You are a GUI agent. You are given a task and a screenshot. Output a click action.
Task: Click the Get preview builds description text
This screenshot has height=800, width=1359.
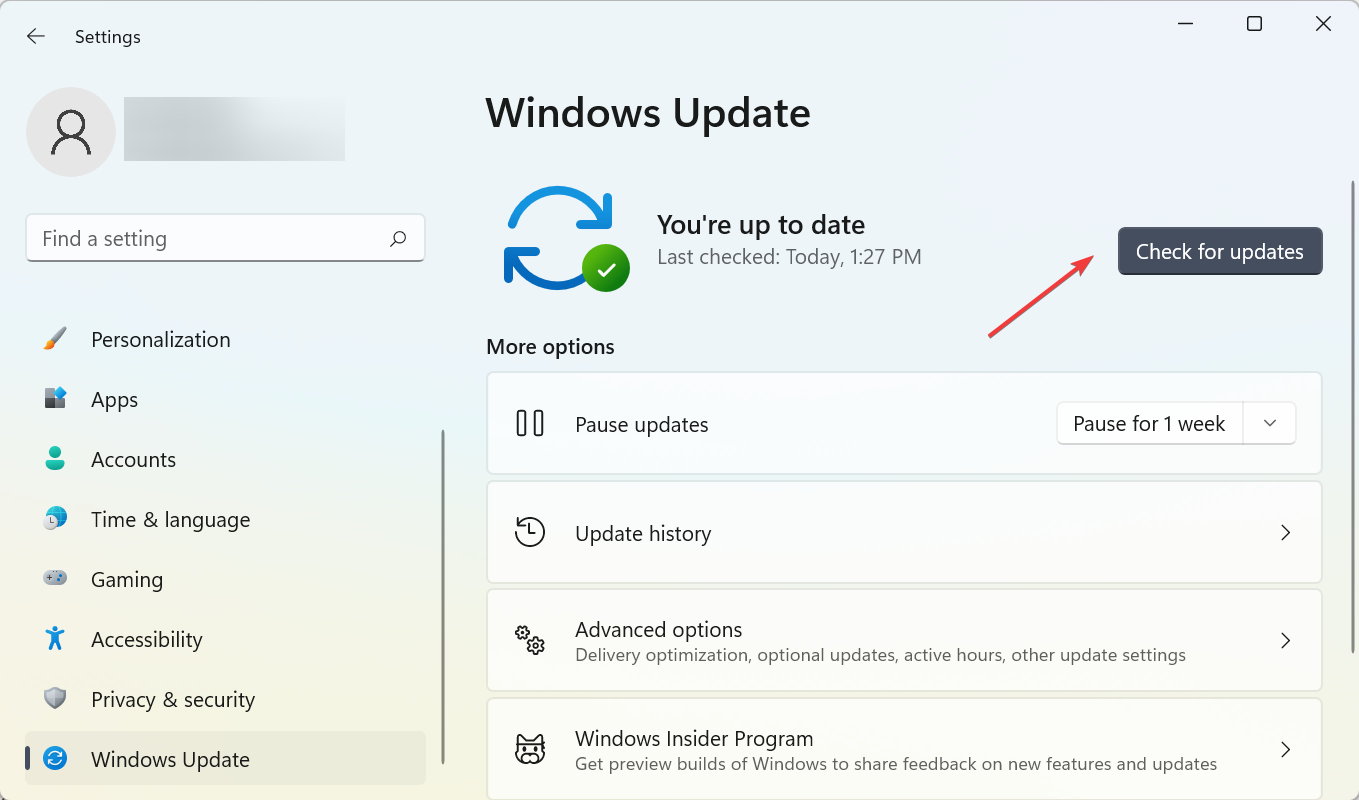click(x=896, y=764)
